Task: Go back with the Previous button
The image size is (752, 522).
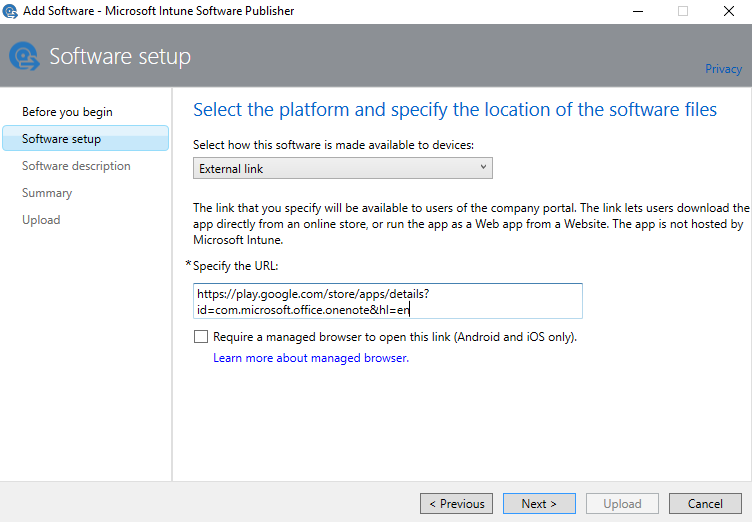Action: pyautogui.click(x=457, y=504)
